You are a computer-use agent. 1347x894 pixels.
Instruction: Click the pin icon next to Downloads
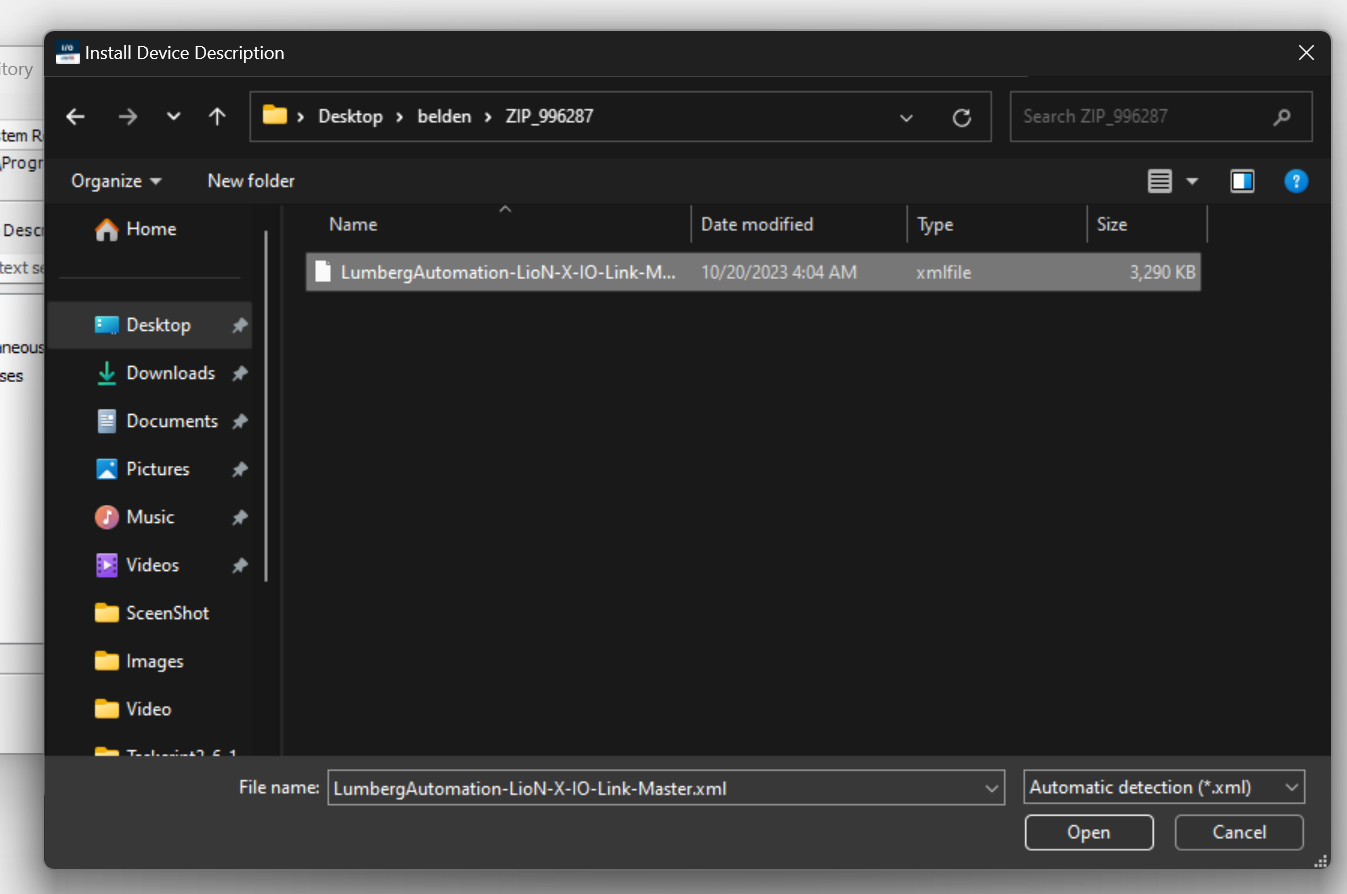[239, 373]
